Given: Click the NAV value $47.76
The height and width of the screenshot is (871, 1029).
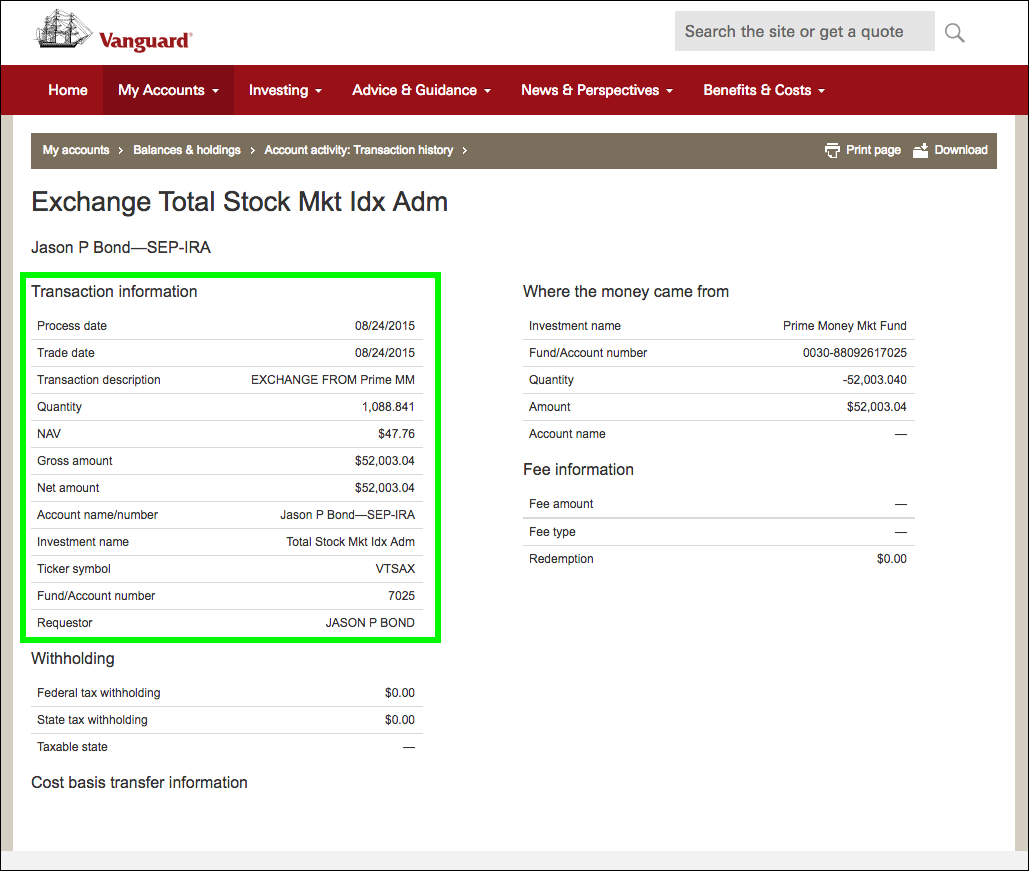Looking at the screenshot, I should tap(396, 434).
